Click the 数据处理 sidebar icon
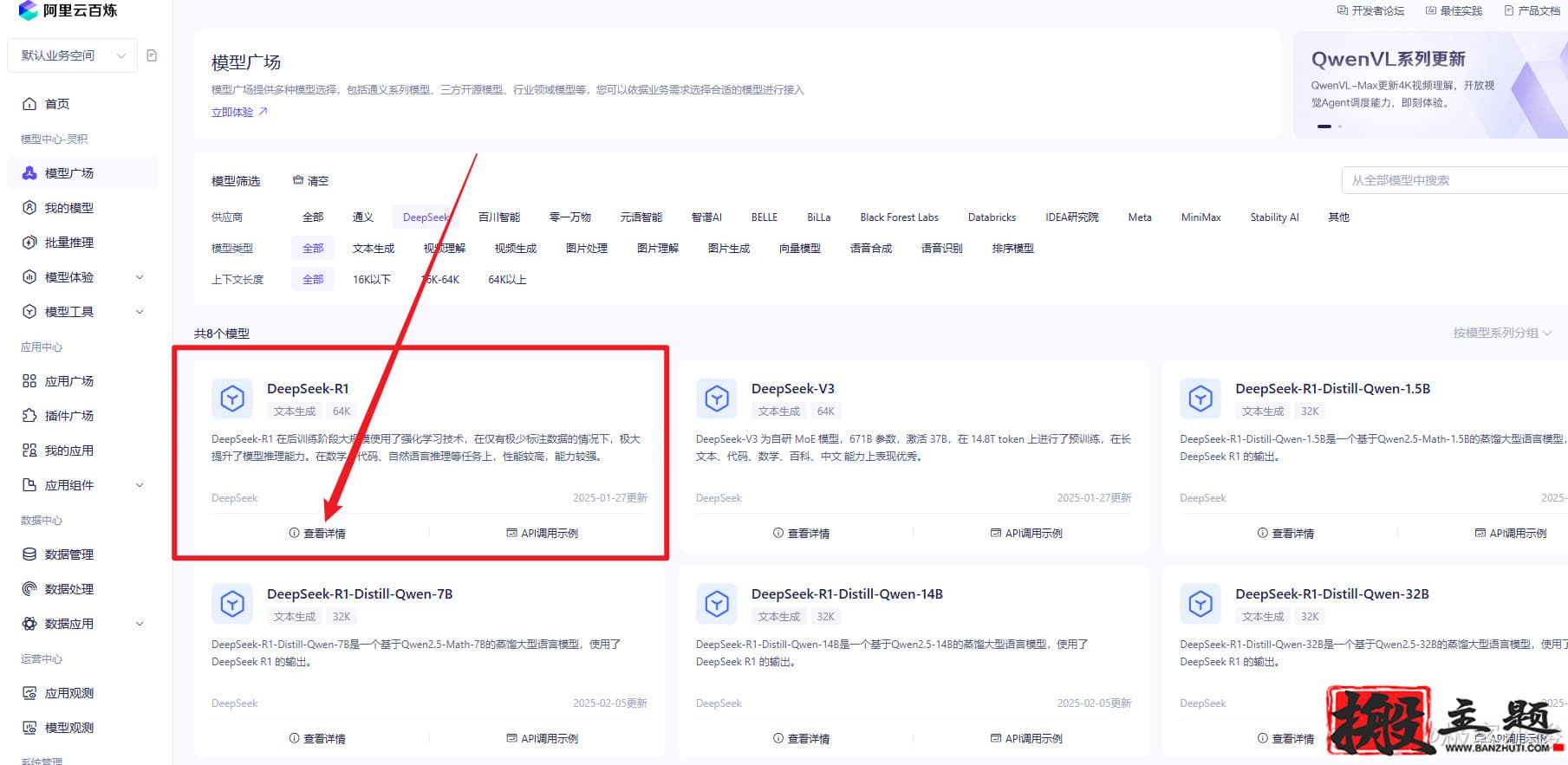The image size is (1568, 765). pos(29,589)
